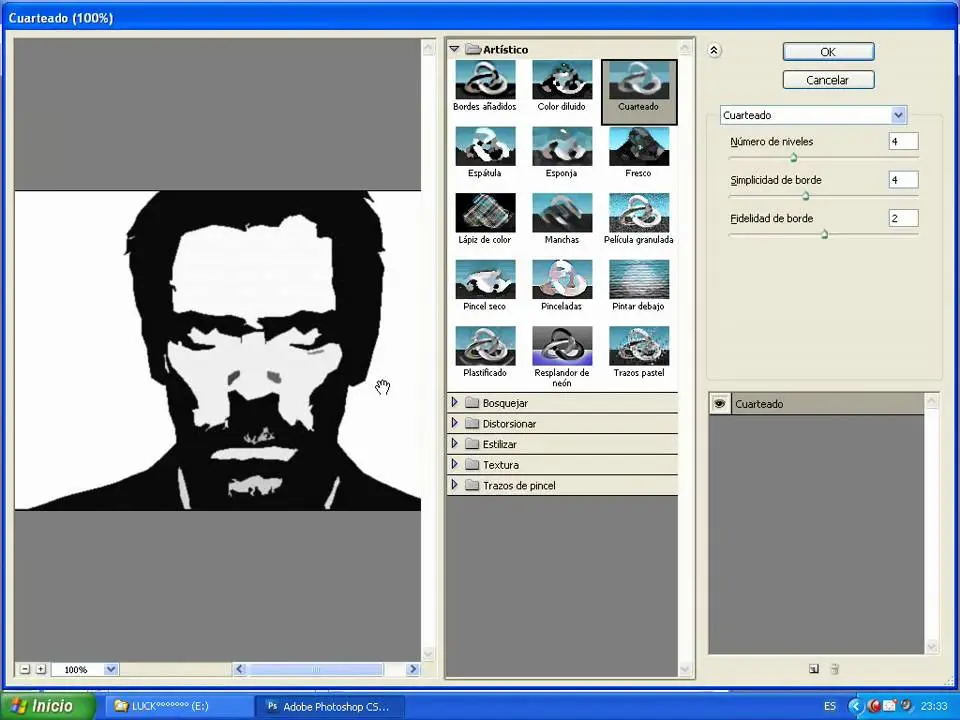Collapse the Artístico filter folder
Screen dimensions: 960x720
tap(454, 49)
